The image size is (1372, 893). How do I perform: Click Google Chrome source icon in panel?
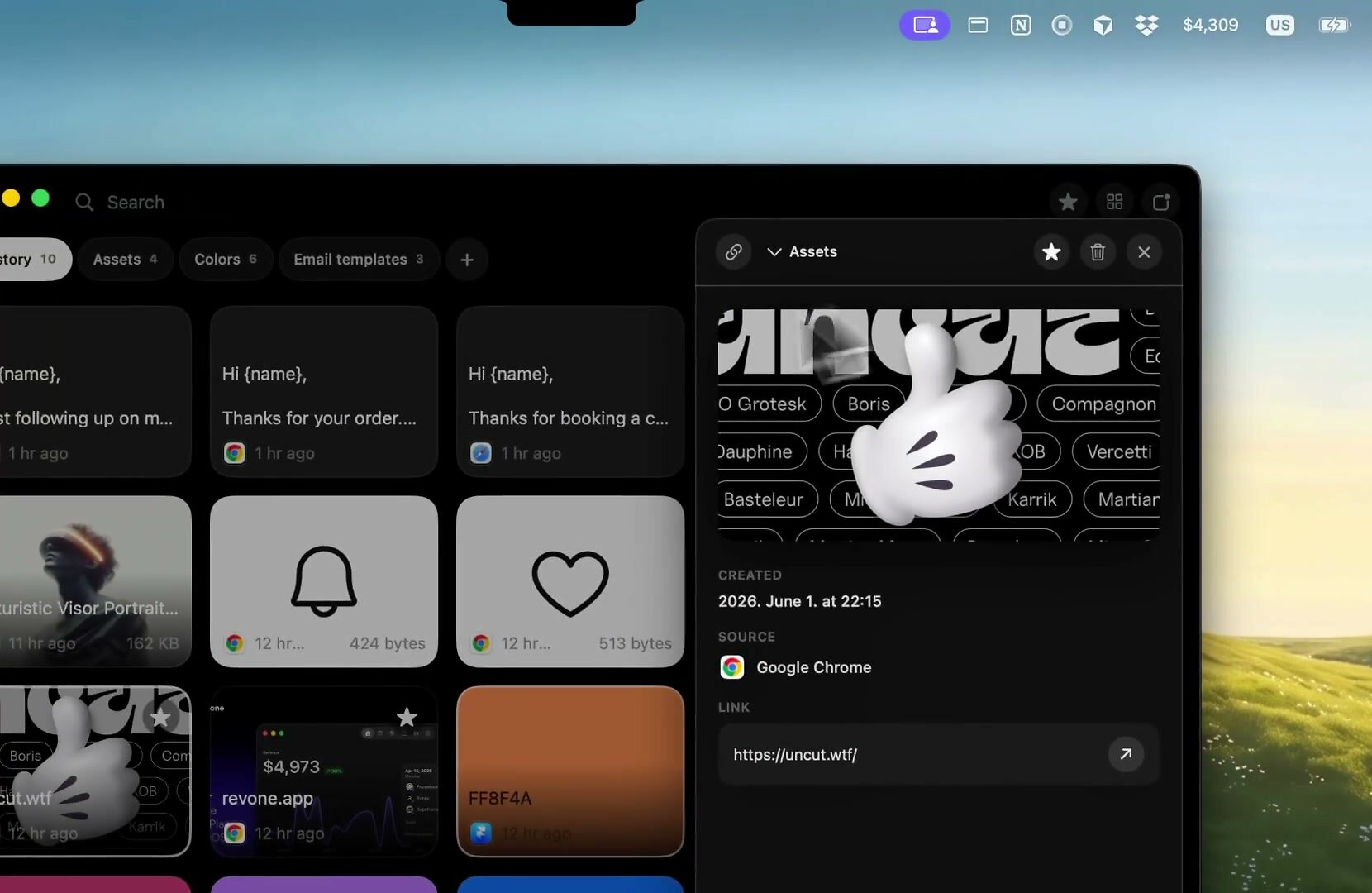pos(732,667)
